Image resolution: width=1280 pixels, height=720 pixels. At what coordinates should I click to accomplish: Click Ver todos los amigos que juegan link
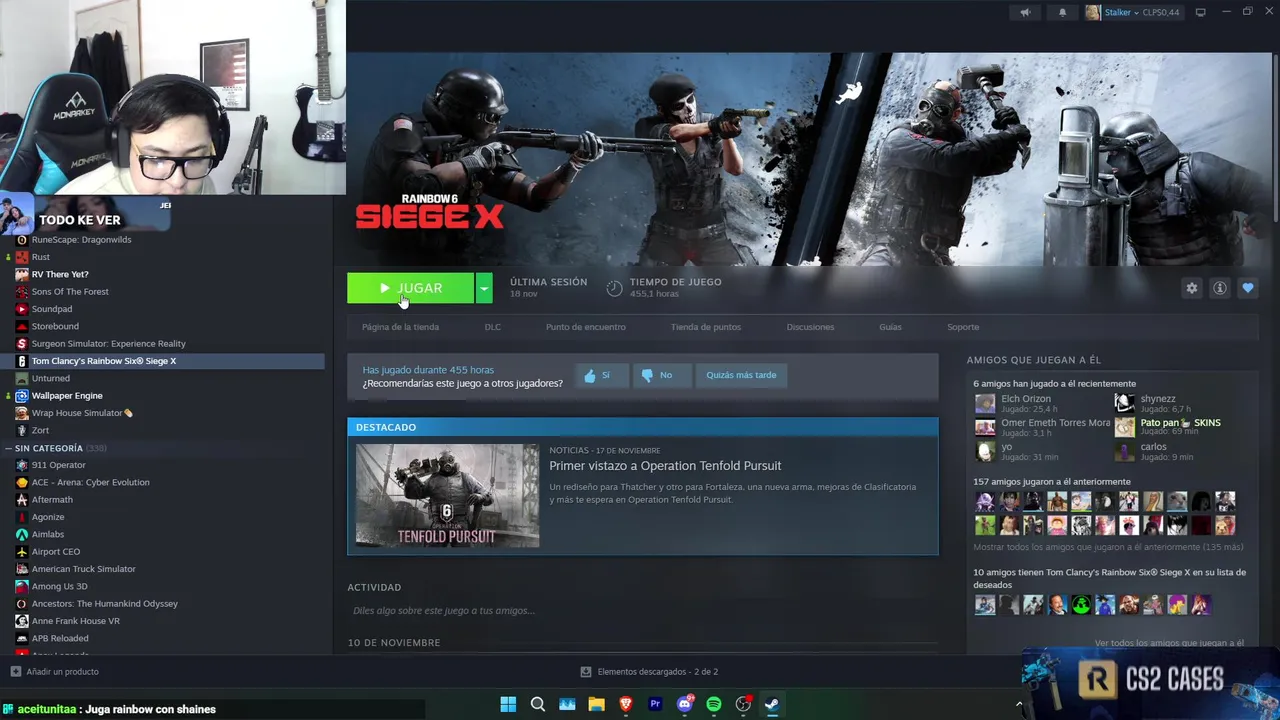coord(1169,643)
